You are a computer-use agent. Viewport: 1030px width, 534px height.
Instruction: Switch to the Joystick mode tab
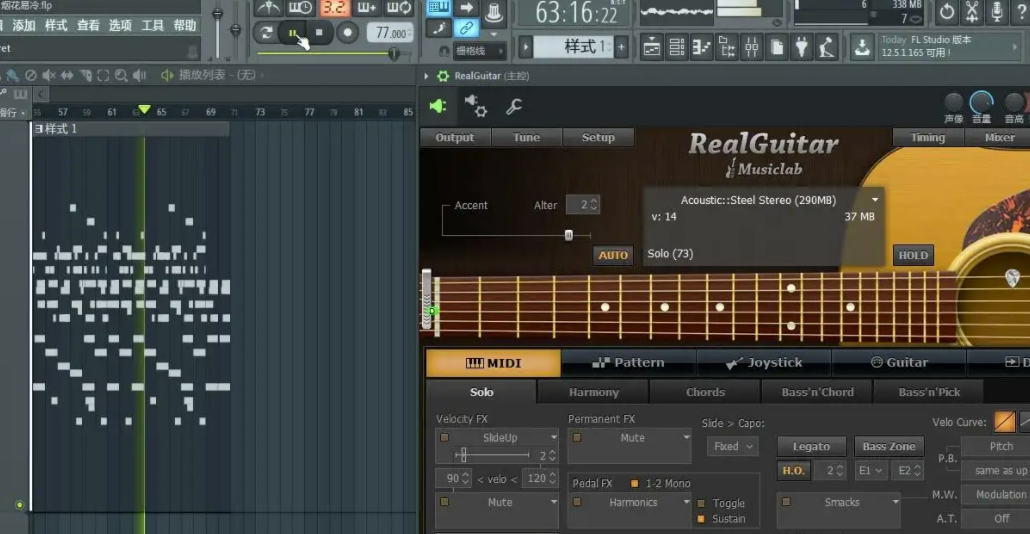[764, 363]
